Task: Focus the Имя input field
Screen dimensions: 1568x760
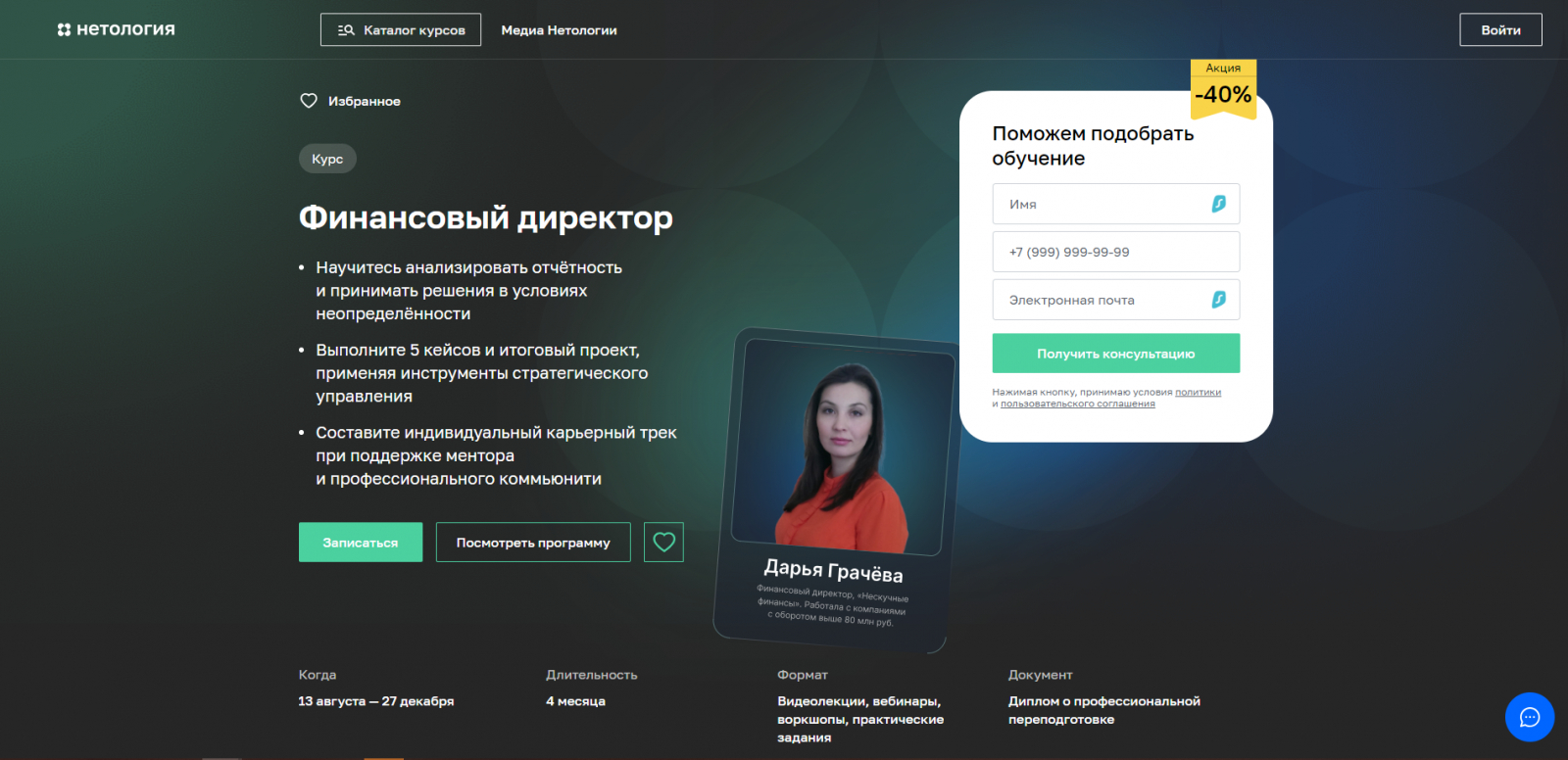Action: [x=1115, y=204]
